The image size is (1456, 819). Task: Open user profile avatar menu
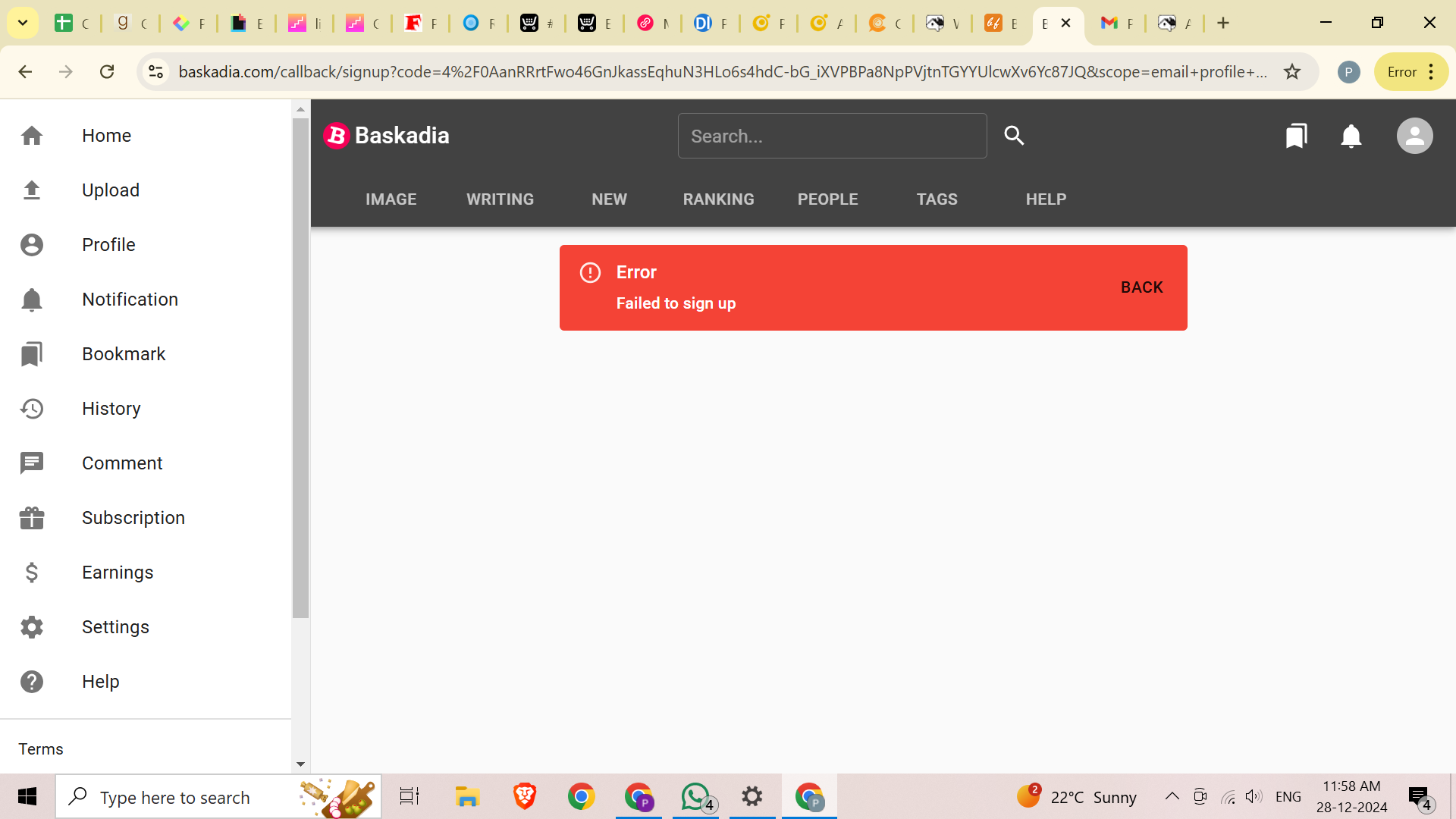(x=1414, y=136)
